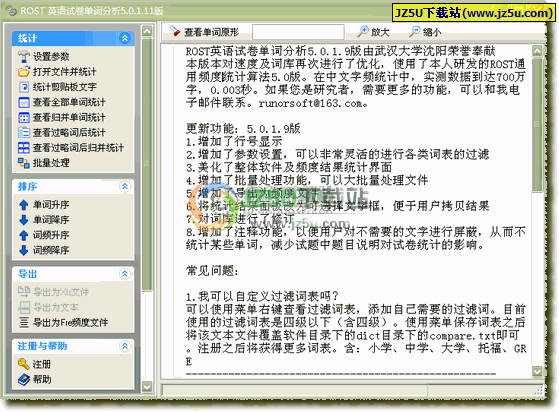Viewport: 559px width, 412px height.
Task: Click the 词频降序 down arrow icon
Action: point(24,250)
